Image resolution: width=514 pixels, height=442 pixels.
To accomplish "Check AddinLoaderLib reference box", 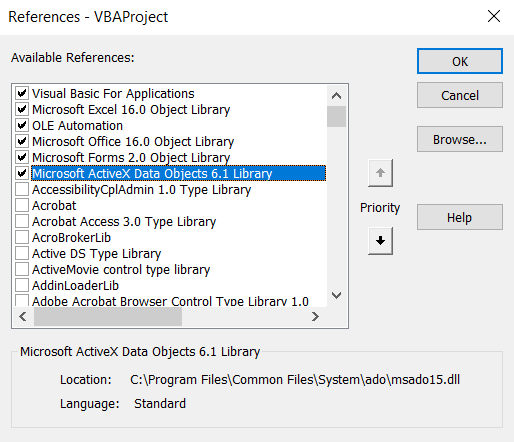I will (22, 285).
